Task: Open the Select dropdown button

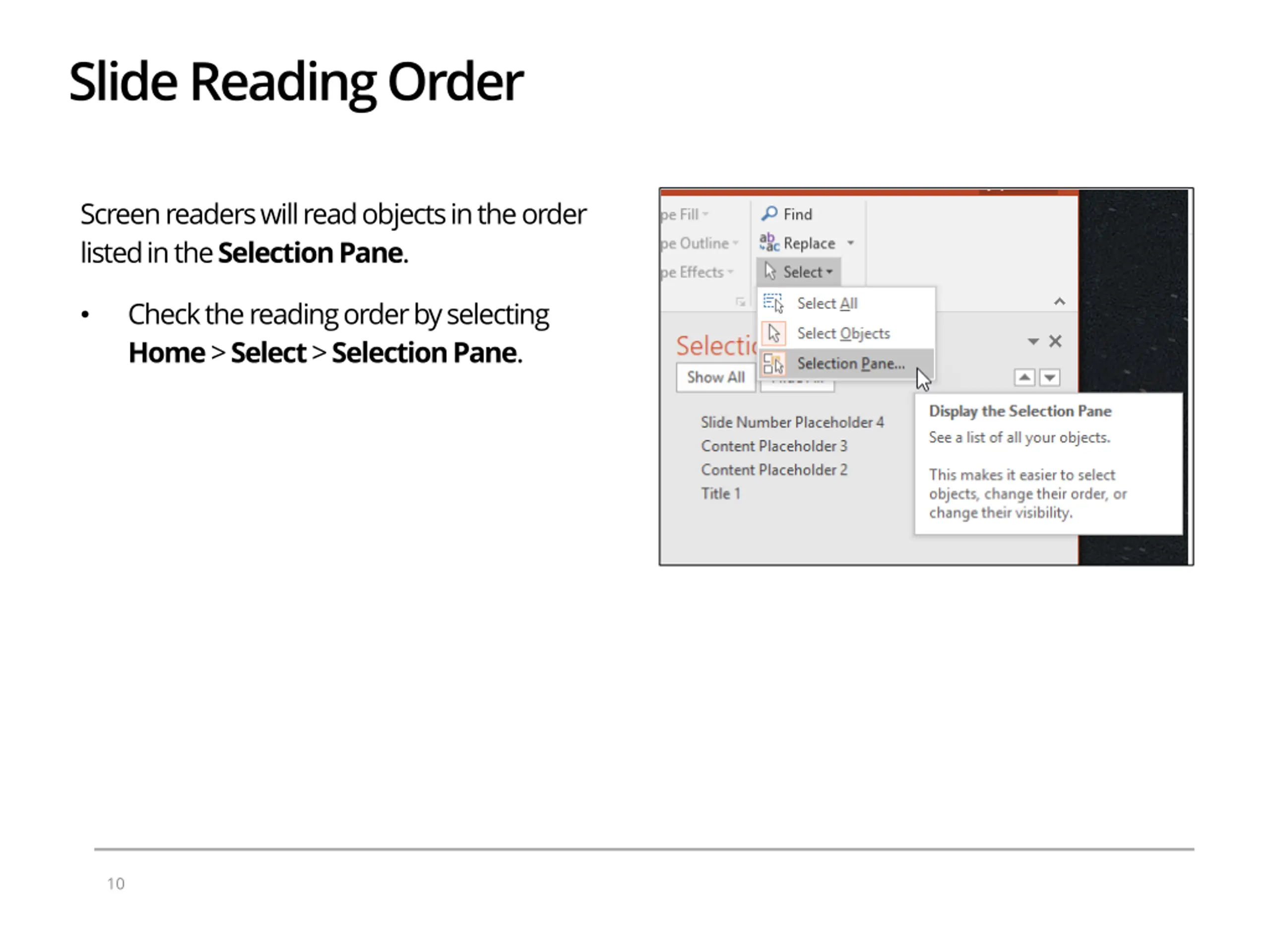Action: pyautogui.click(x=799, y=272)
